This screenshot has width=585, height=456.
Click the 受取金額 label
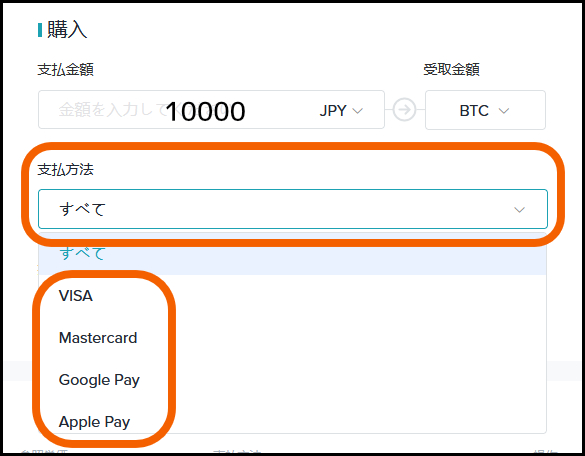(451, 70)
